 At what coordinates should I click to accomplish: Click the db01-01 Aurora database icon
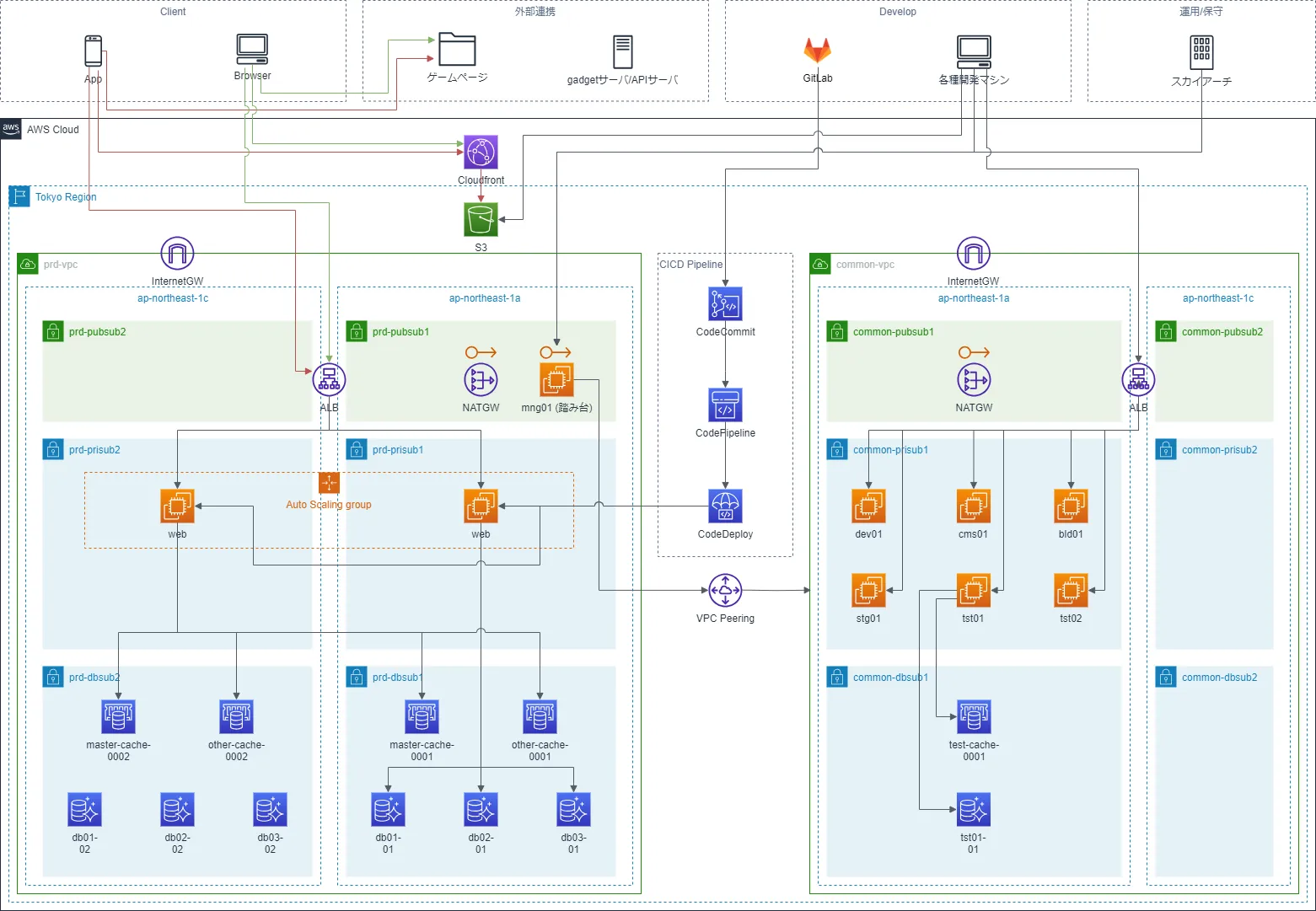point(388,810)
